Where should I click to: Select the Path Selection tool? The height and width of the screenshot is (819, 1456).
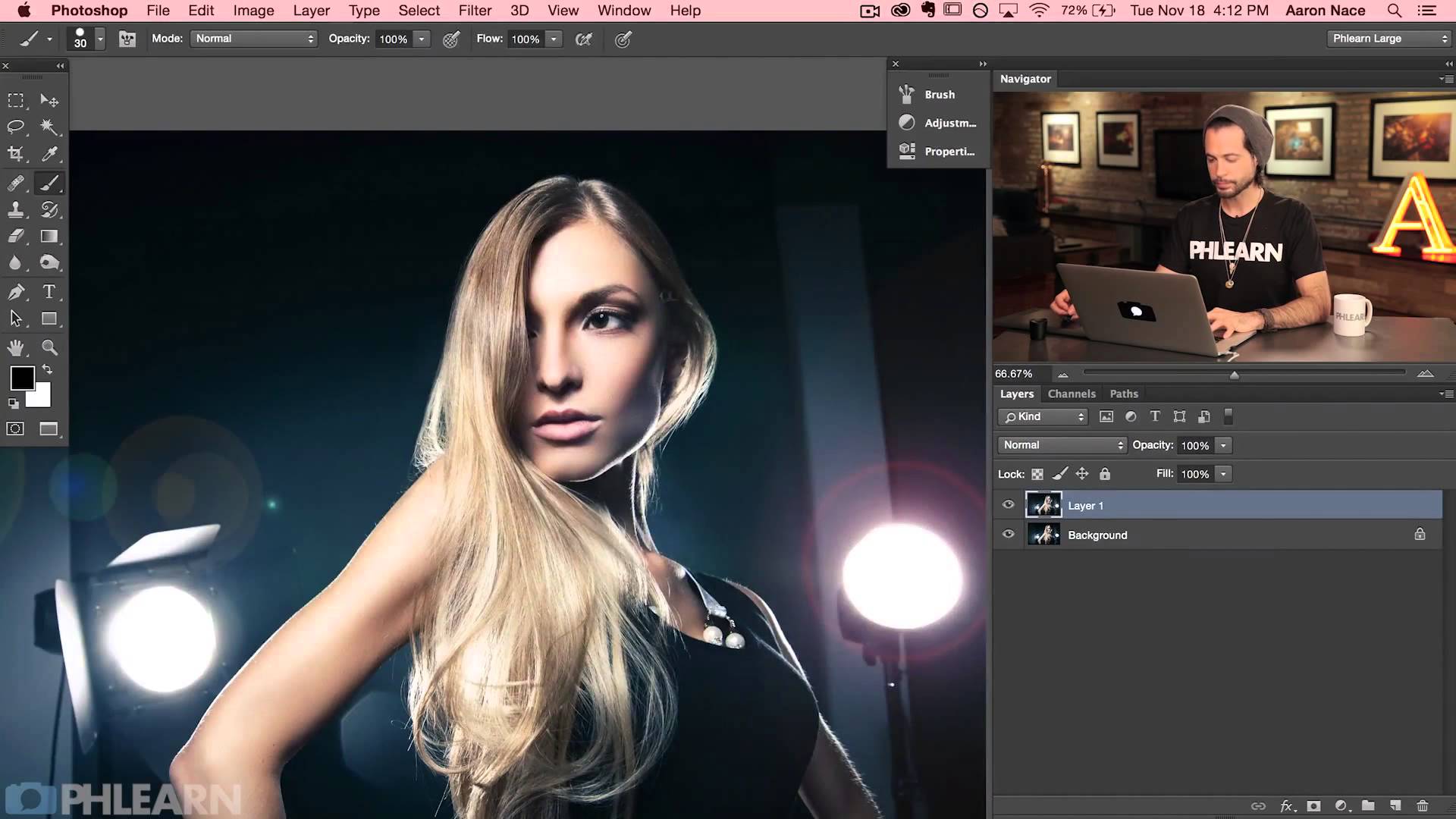(16, 319)
